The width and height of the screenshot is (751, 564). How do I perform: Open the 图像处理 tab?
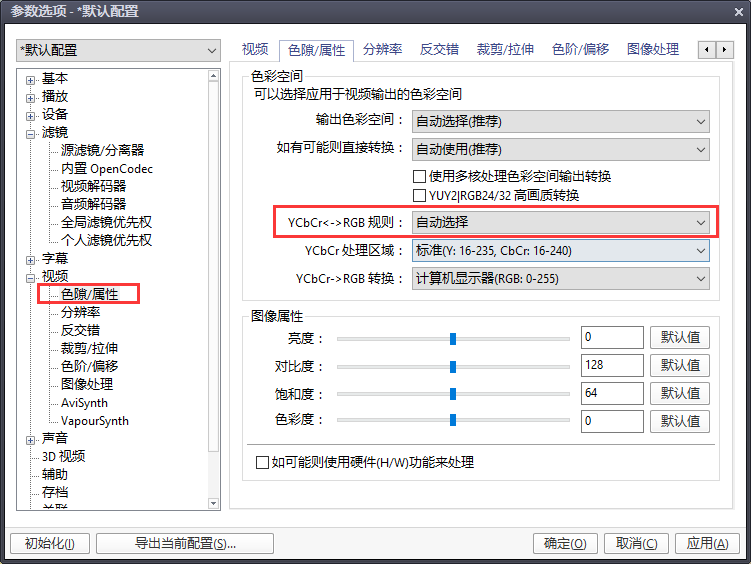tap(653, 49)
